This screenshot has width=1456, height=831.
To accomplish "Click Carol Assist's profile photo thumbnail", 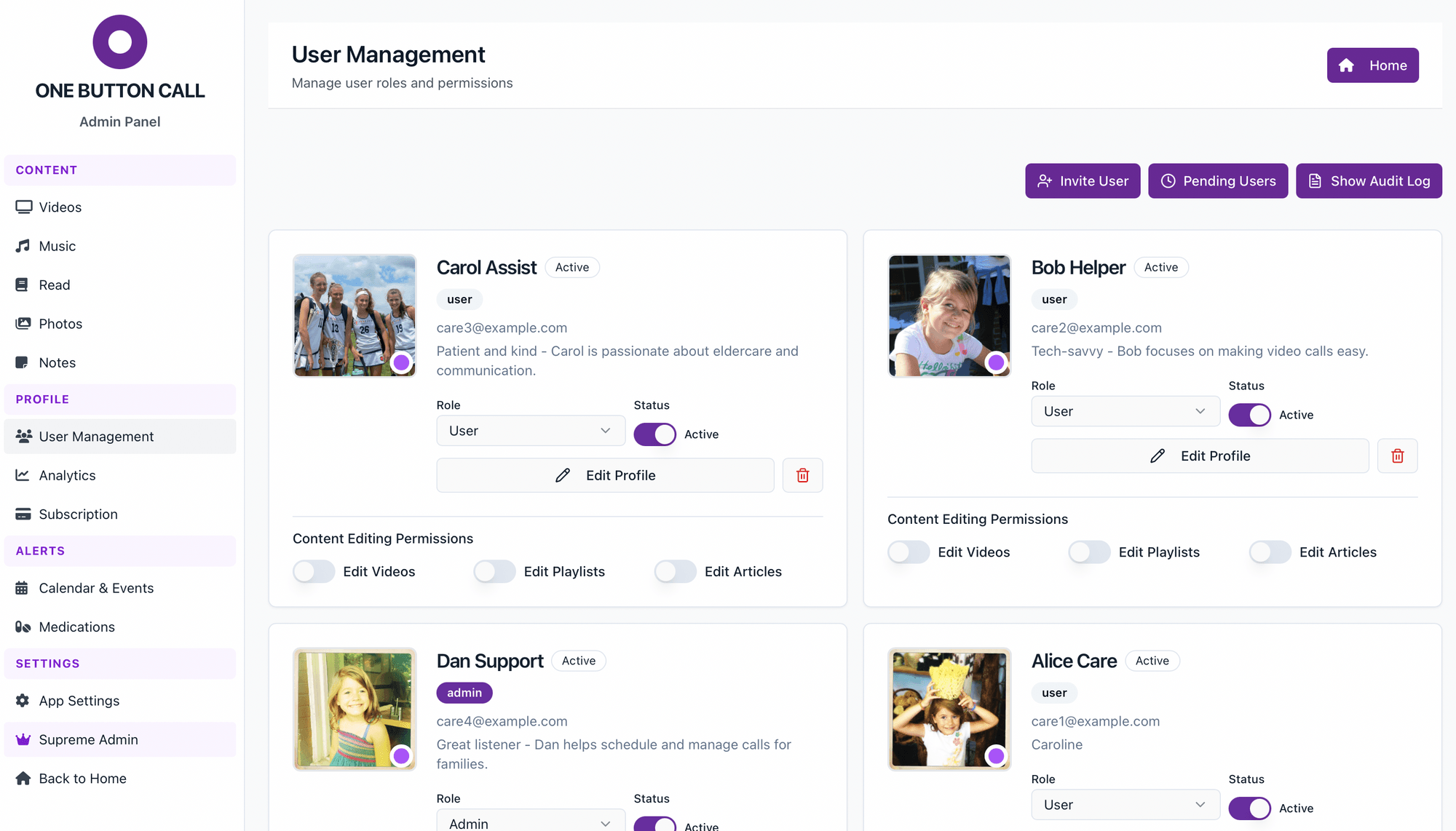I will [x=355, y=315].
